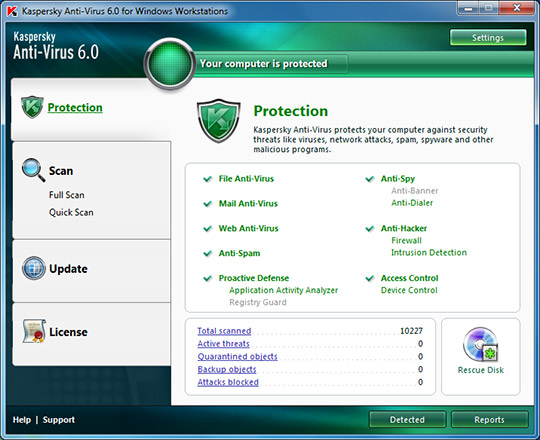
Task: Click the large green protection status orb
Action: coord(169,64)
